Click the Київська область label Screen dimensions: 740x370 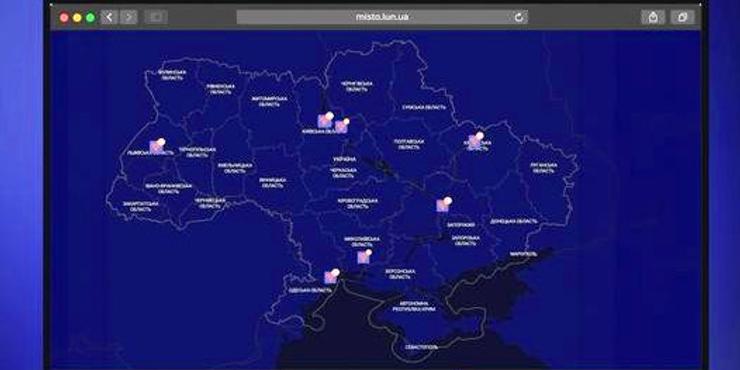[x=321, y=131]
